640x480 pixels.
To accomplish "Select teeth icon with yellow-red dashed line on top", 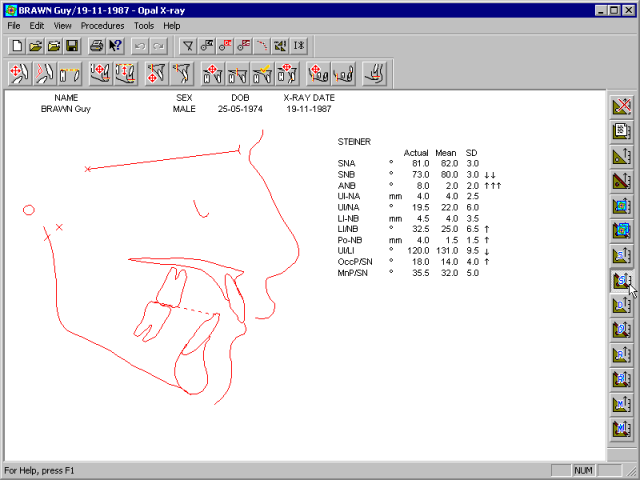I will click(70, 74).
